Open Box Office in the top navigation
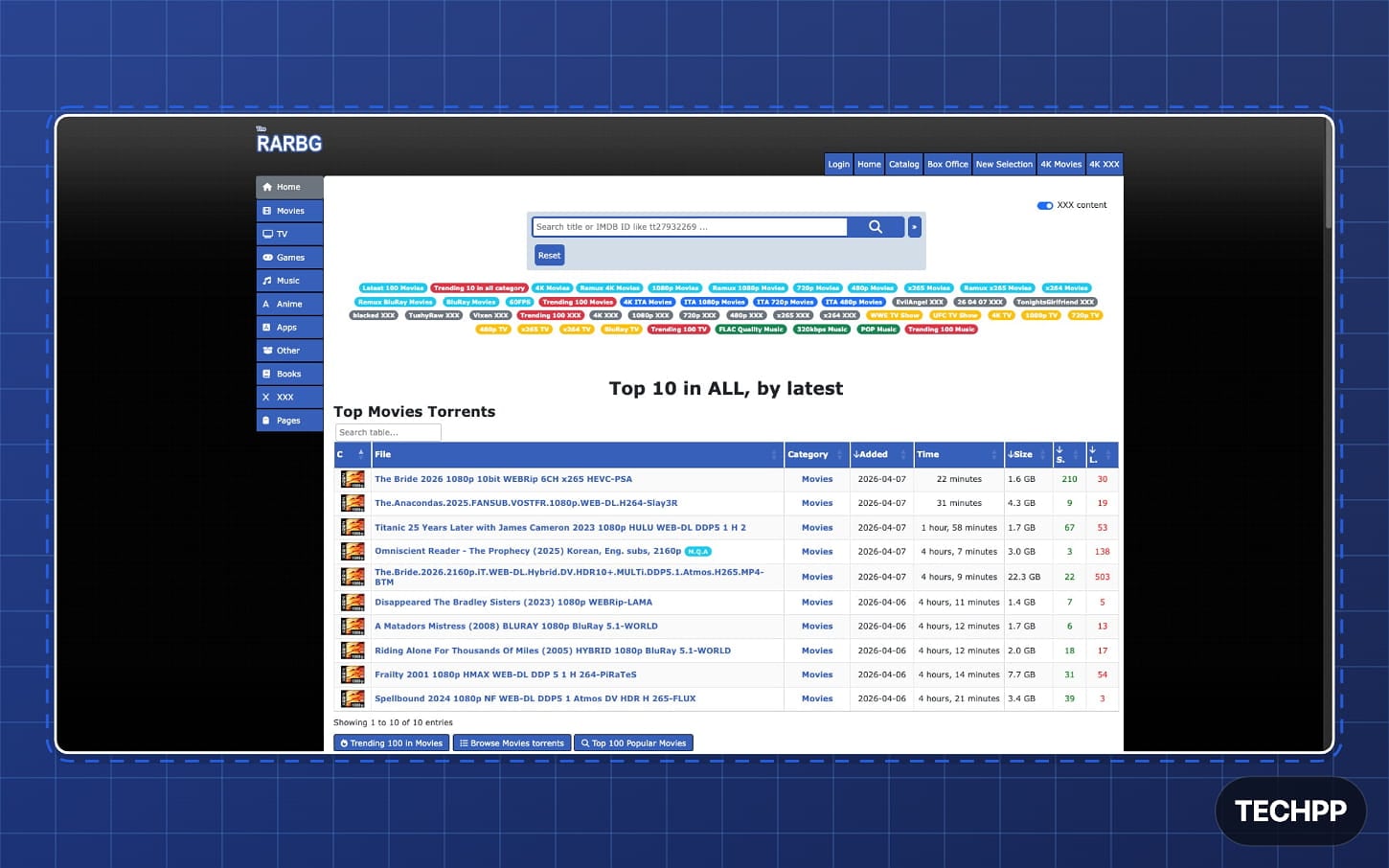The image size is (1389, 868). pos(947,164)
